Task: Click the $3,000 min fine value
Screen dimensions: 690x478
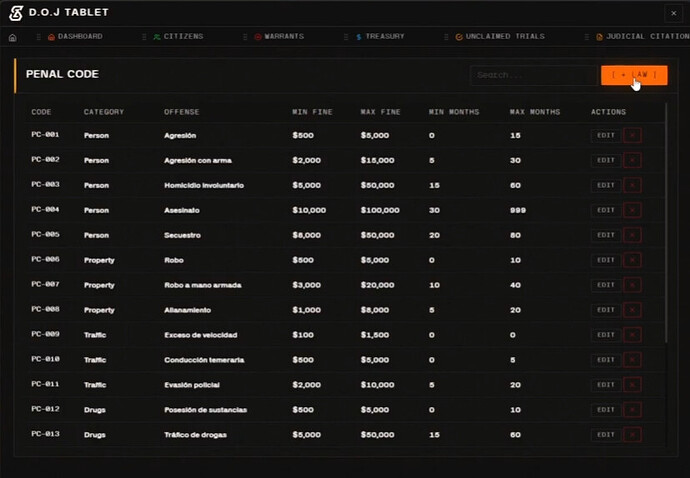Action: coord(307,285)
